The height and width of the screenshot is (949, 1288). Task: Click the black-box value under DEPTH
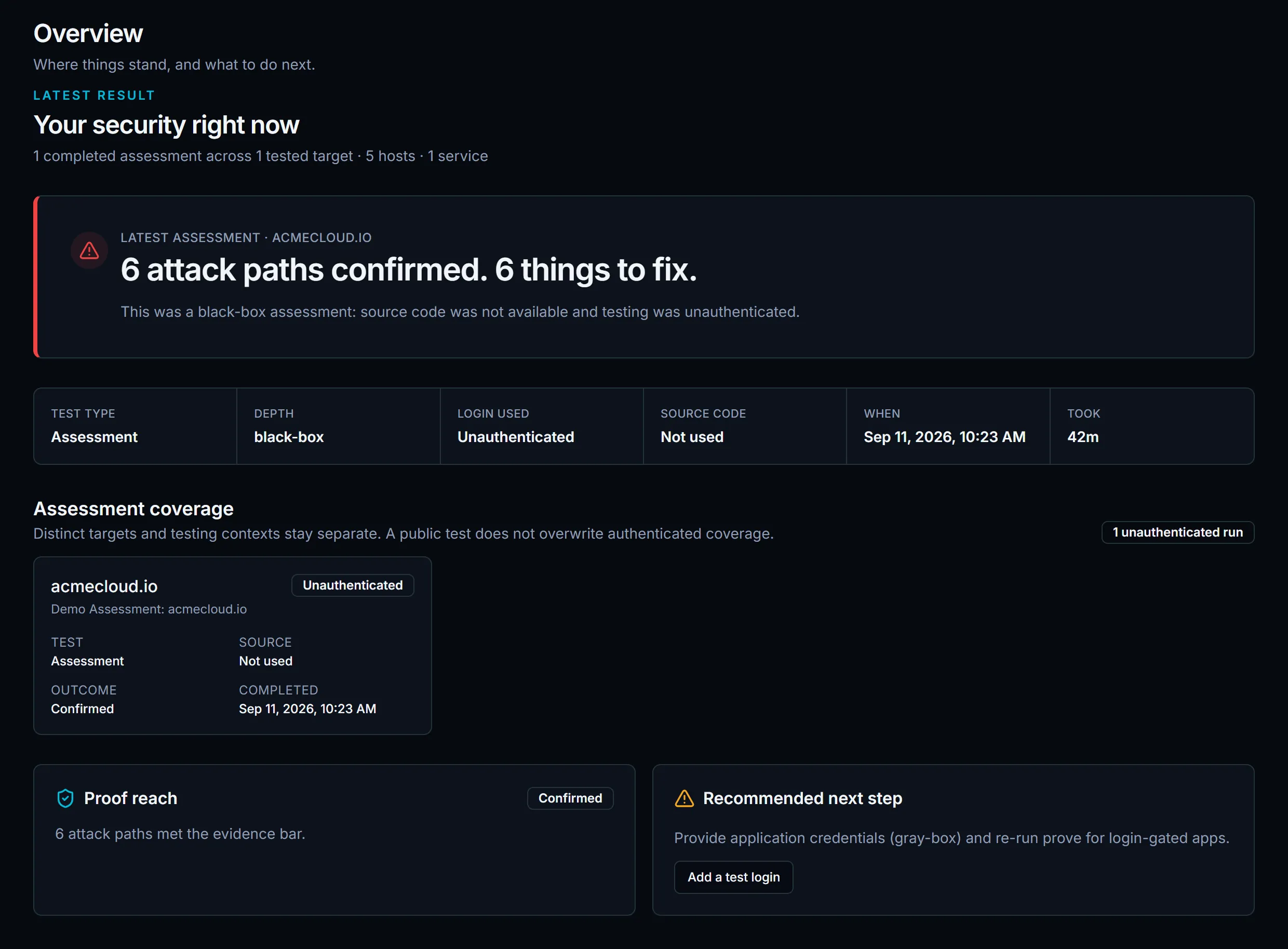tap(289, 437)
